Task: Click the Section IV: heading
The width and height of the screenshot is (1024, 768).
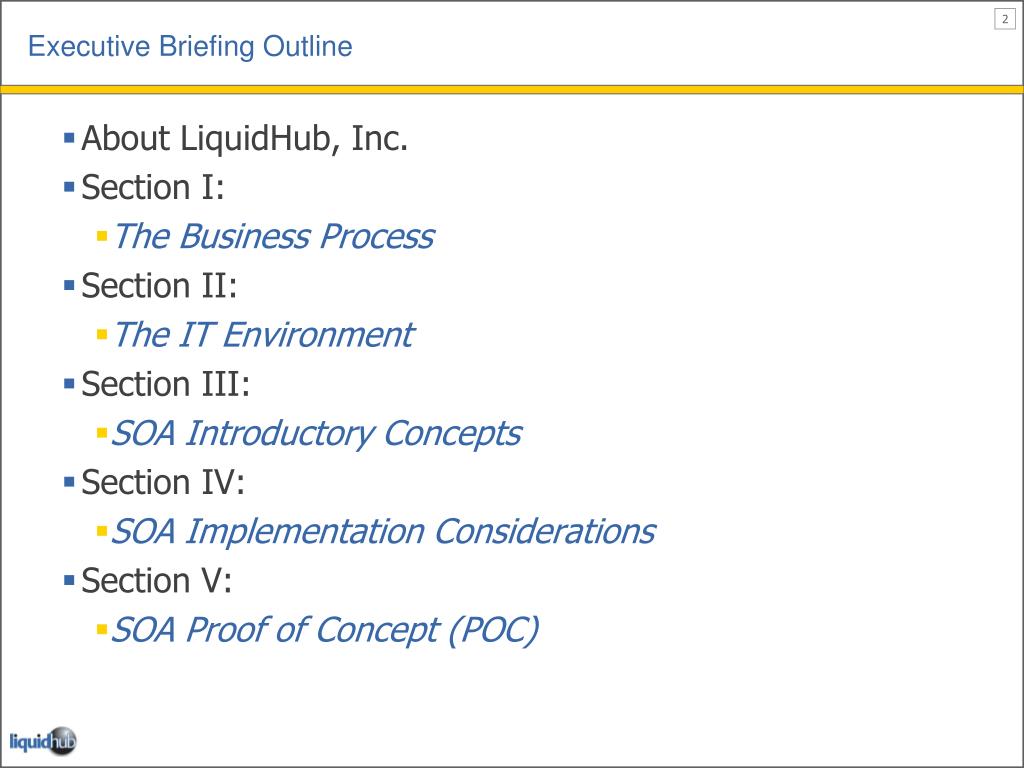Action: click(x=163, y=483)
